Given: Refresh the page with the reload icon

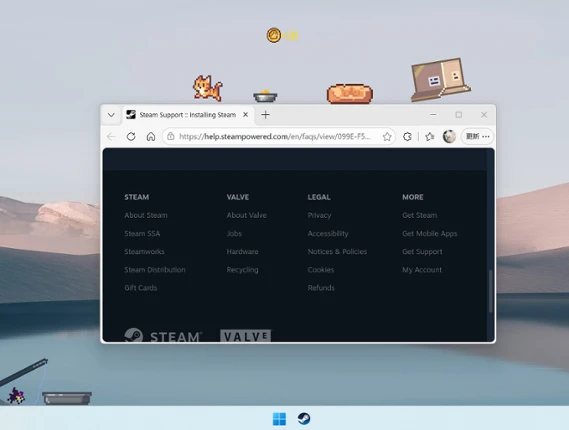Looking at the screenshot, I should click(131, 136).
